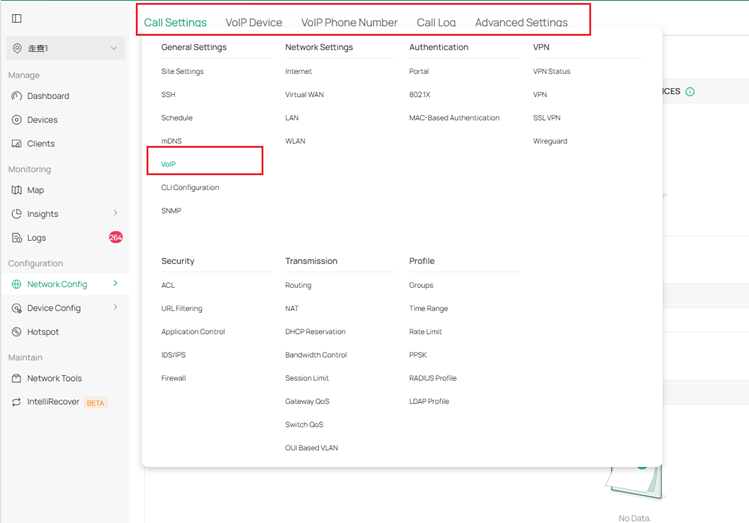
Task: Open NAT settings link
Action: click(292, 309)
